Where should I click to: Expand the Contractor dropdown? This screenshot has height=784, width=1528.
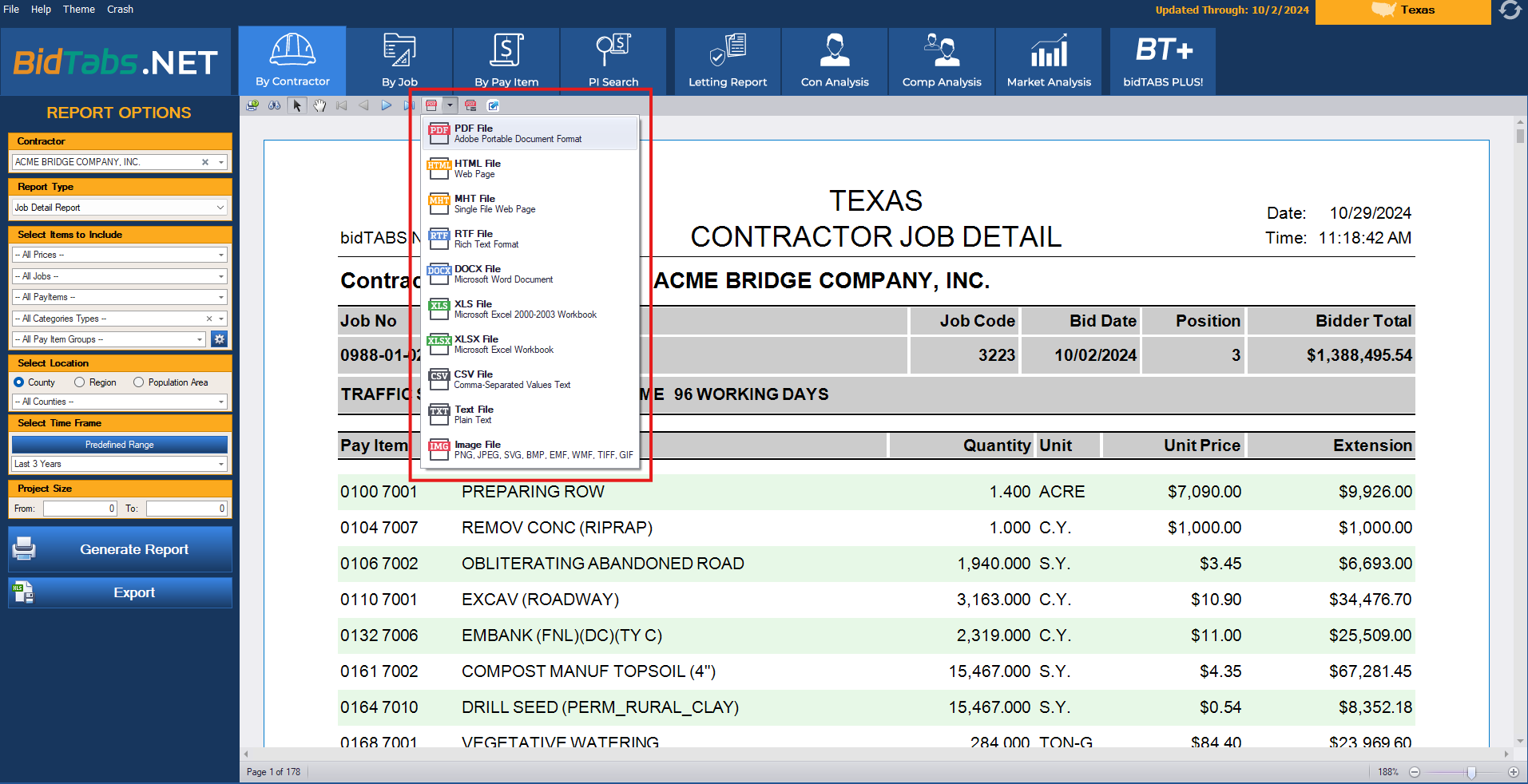point(221,162)
